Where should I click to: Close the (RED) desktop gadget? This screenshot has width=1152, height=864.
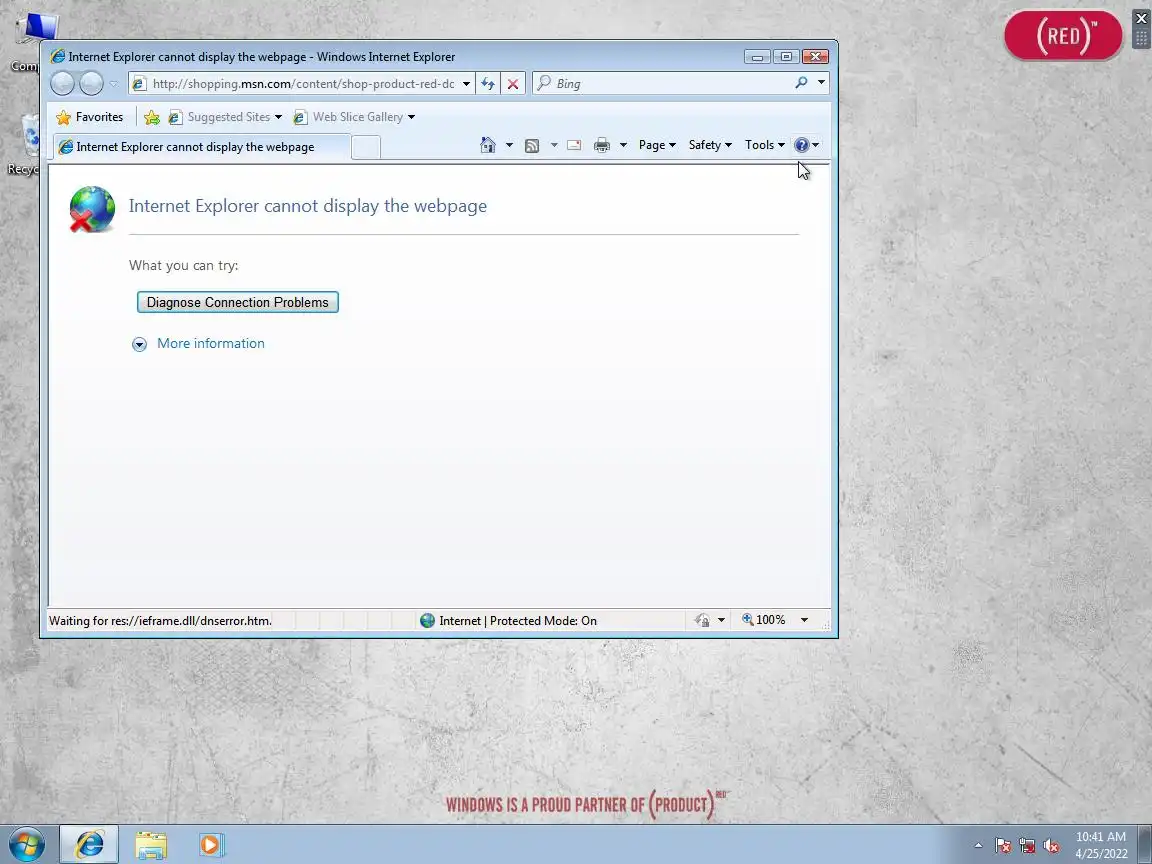tap(1142, 18)
